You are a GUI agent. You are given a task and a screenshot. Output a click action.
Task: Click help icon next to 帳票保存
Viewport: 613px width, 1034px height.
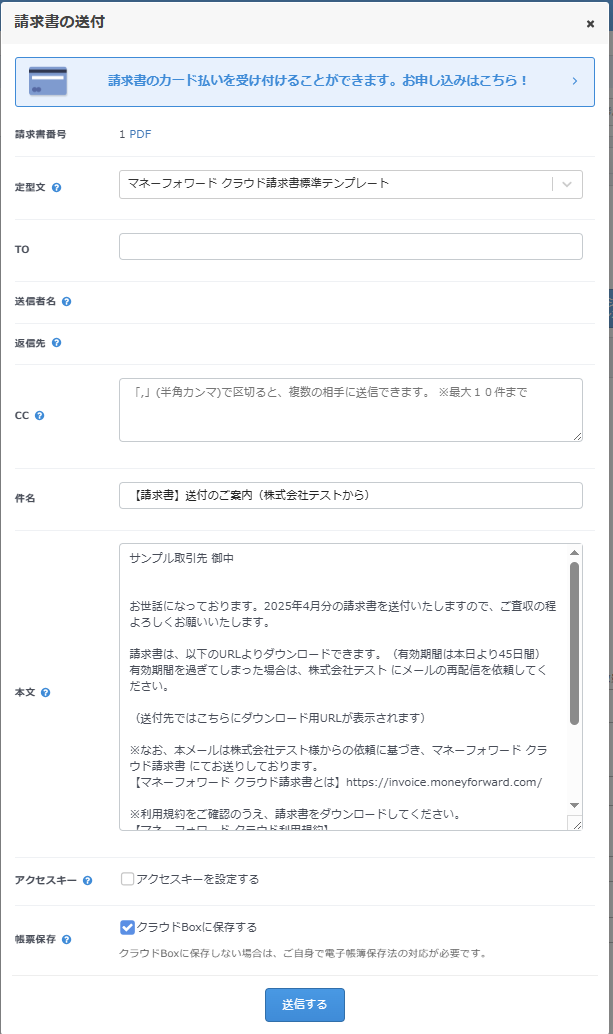point(67,939)
